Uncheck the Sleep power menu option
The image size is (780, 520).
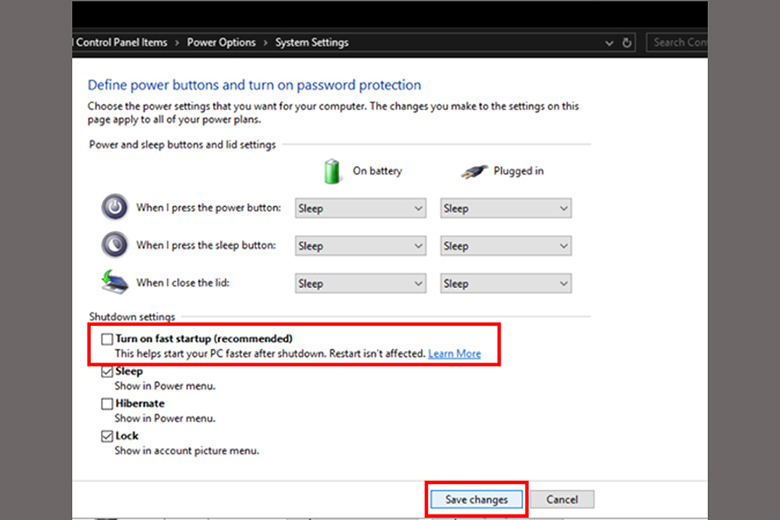107,372
